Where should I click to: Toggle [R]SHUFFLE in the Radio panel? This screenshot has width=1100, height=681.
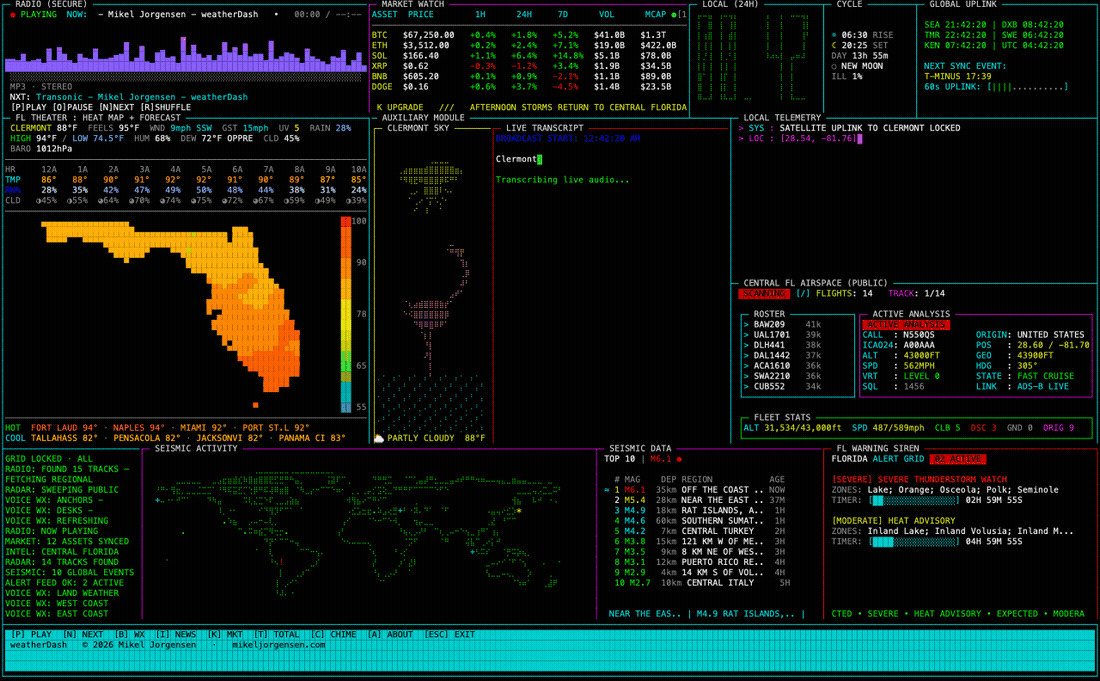166,107
